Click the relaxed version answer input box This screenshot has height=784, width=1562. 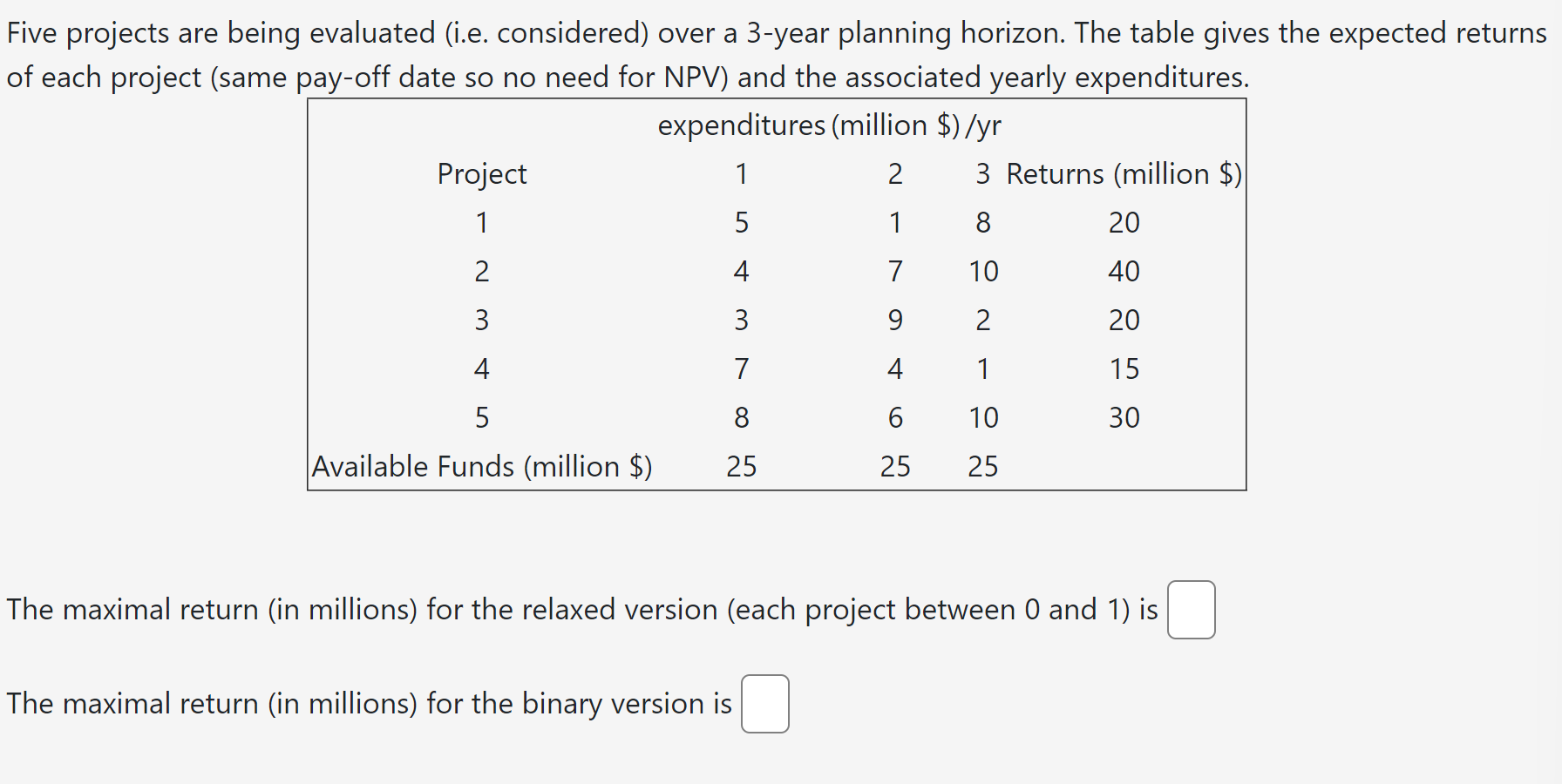click(1192, 611)
